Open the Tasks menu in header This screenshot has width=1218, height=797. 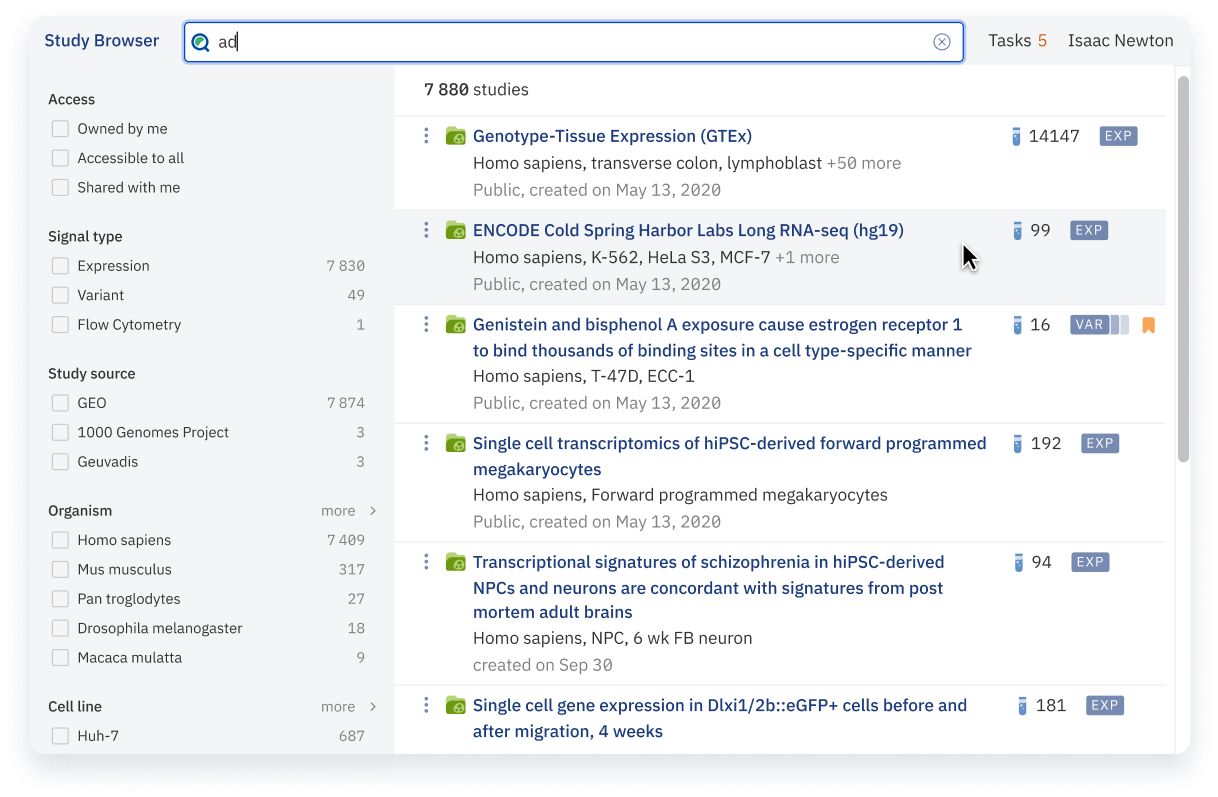pos(1017,41)
